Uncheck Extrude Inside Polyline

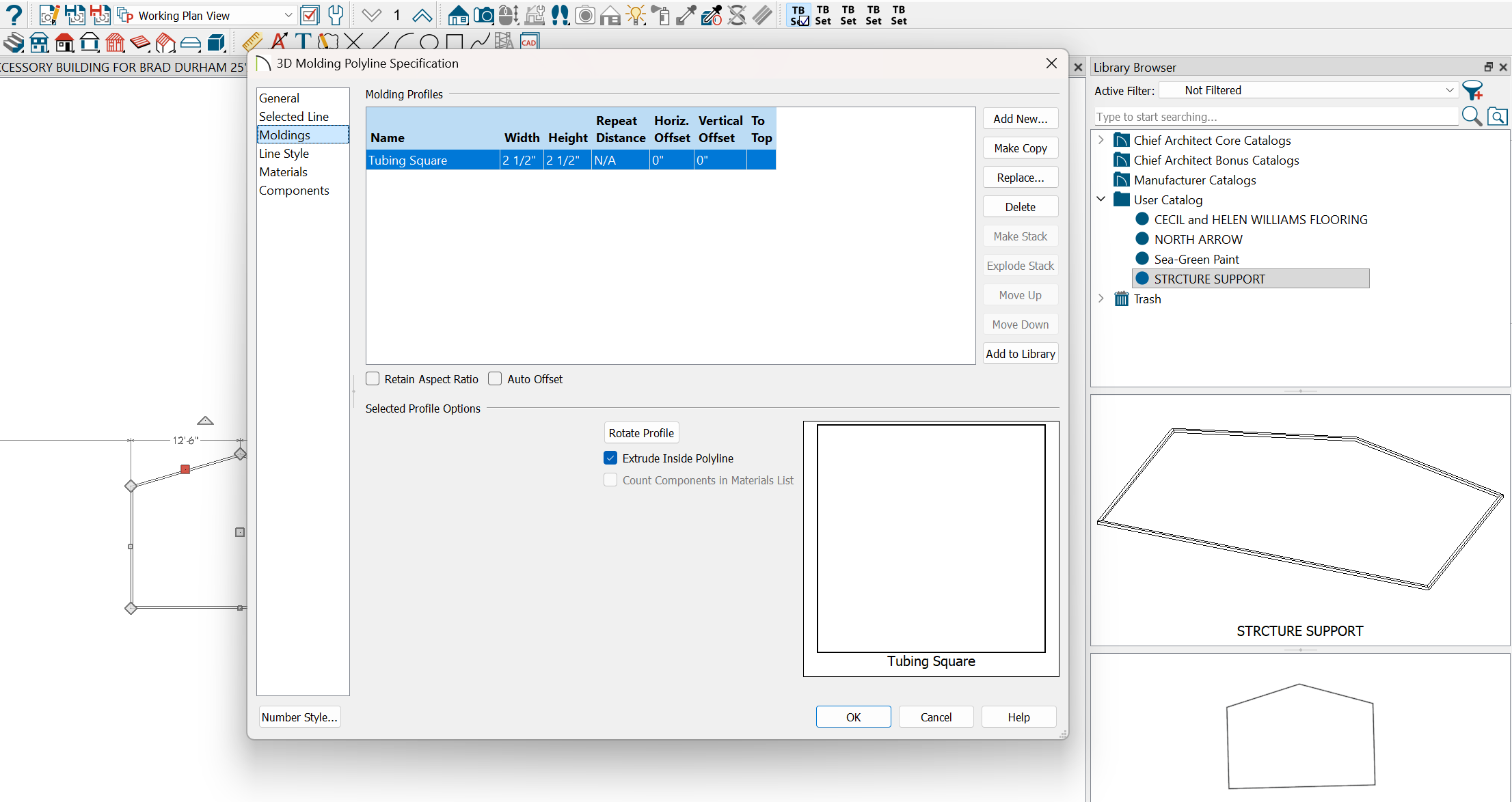tap(610, 458)
